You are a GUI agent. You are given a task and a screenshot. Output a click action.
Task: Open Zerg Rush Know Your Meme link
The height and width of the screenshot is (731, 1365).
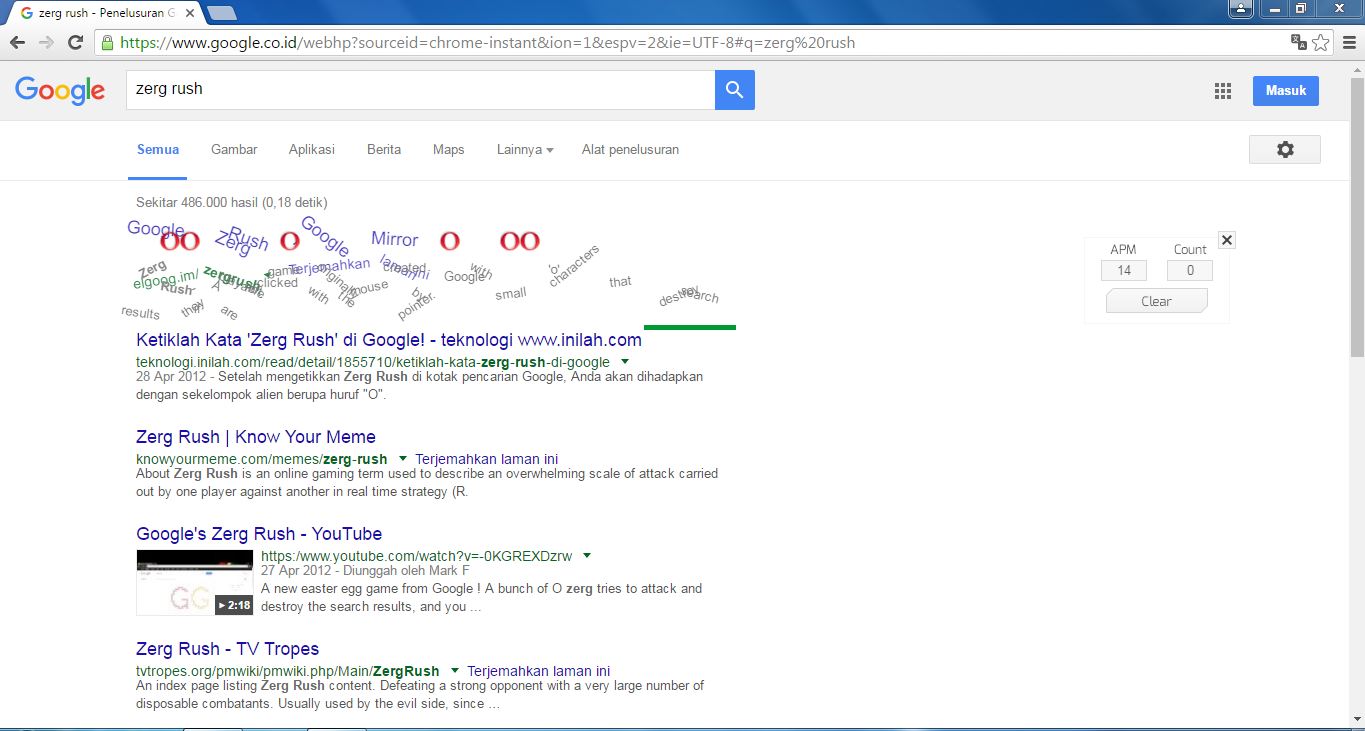pyautogui.click(x=256, y=437)
